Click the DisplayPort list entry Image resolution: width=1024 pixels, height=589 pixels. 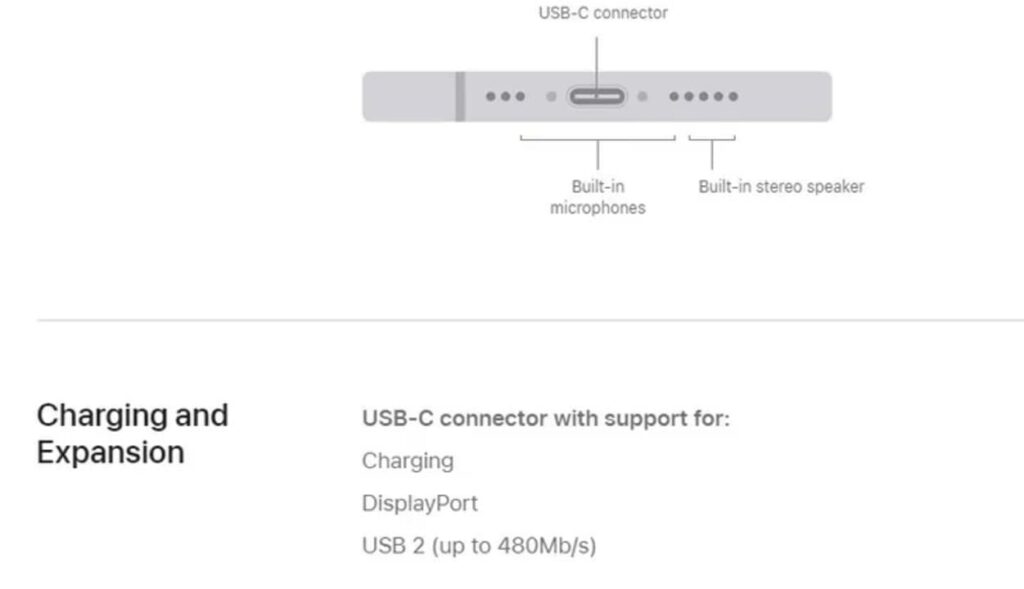(x=420, y=503)
